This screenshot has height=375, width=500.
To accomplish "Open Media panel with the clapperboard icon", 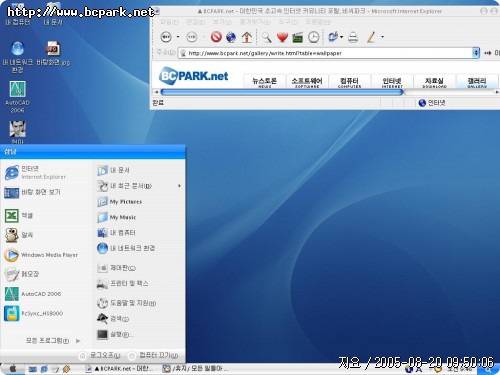I will click(297, 37).
